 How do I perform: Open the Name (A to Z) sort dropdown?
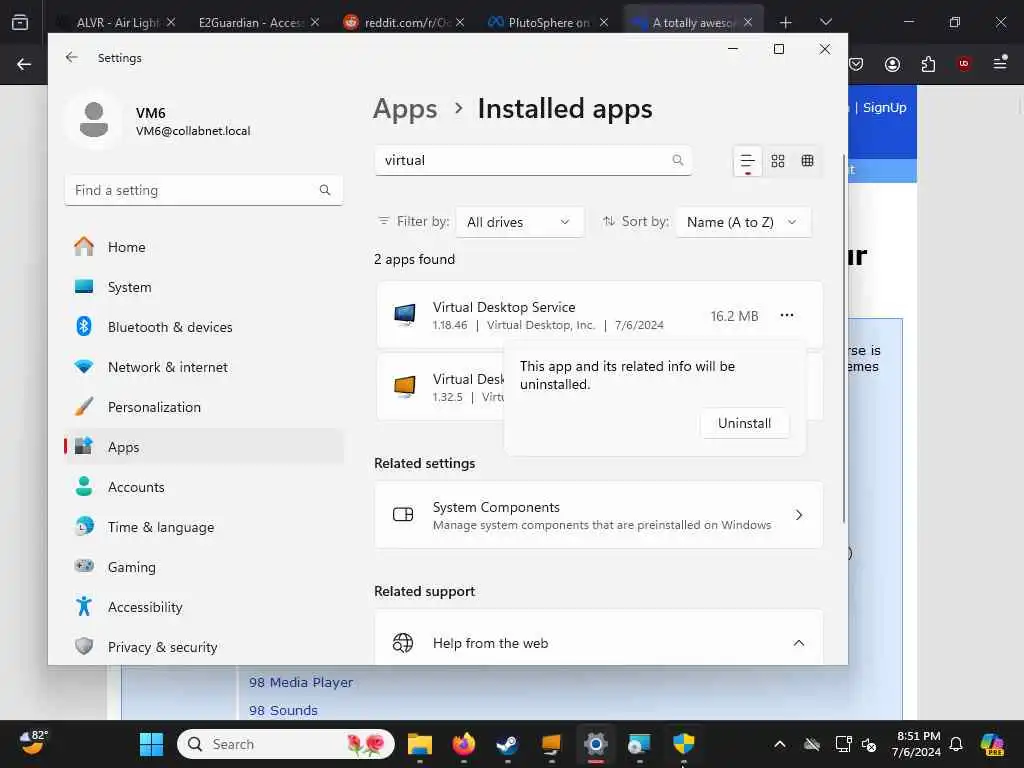tap(743, 222)
